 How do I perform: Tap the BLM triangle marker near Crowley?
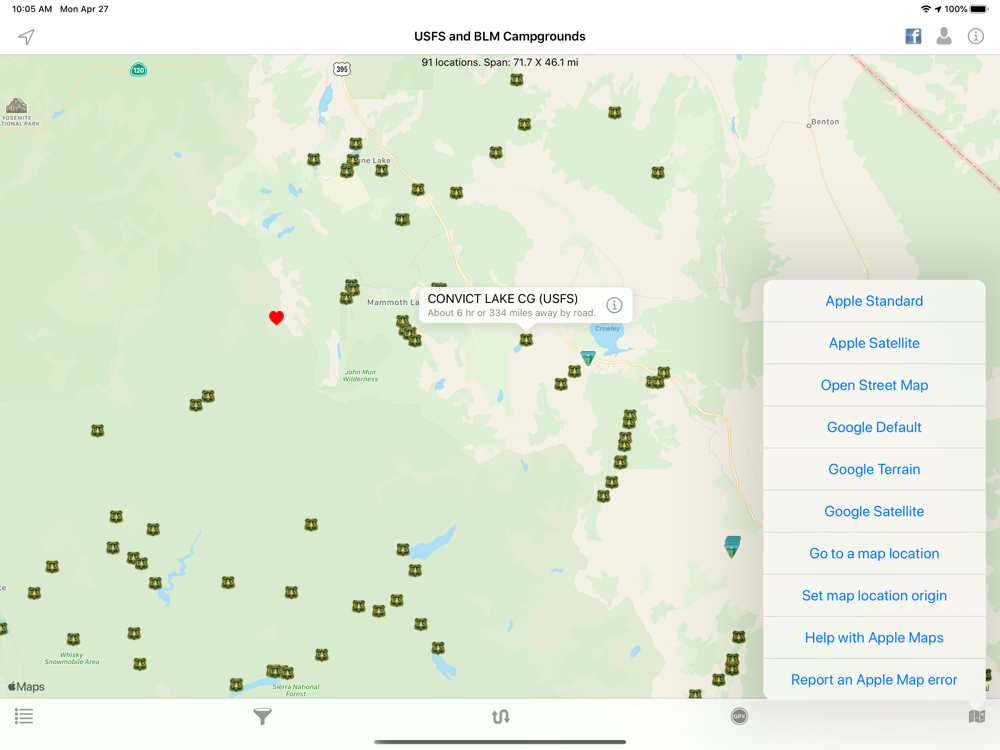point(588,358)
